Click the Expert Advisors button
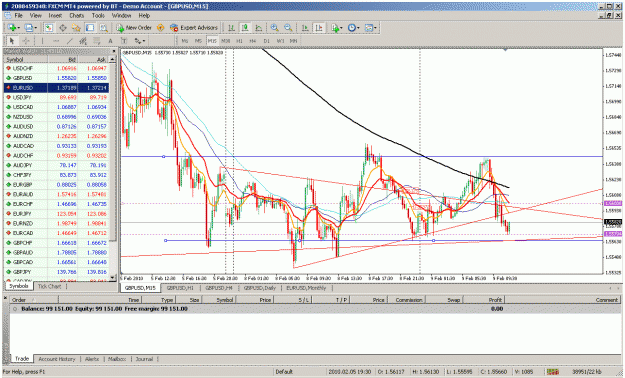625x378 pixels. click(194, 28)
